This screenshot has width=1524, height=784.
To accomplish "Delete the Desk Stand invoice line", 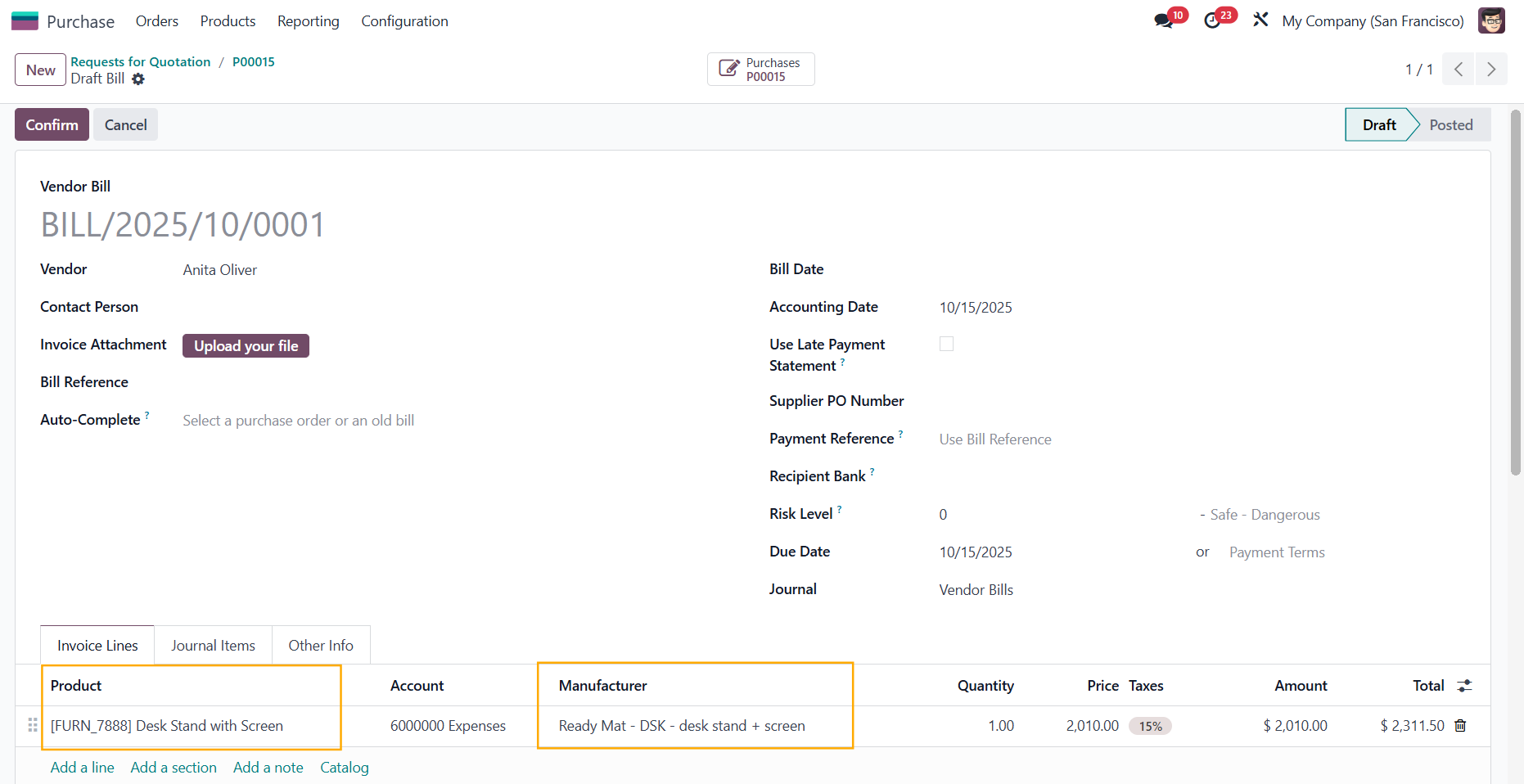I will [x=1460, y=726].
